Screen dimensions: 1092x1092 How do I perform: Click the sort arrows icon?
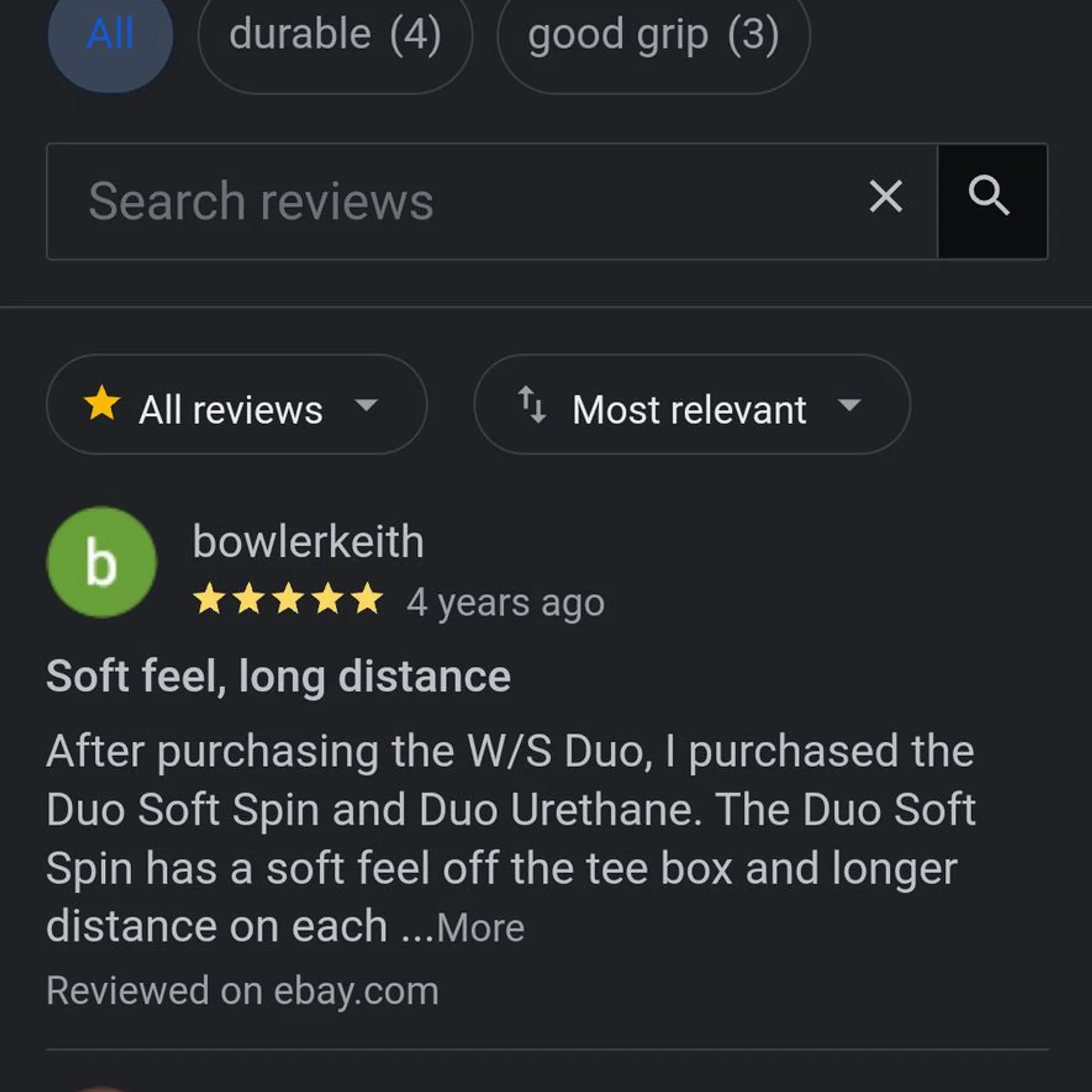click(x=532, y=404)
